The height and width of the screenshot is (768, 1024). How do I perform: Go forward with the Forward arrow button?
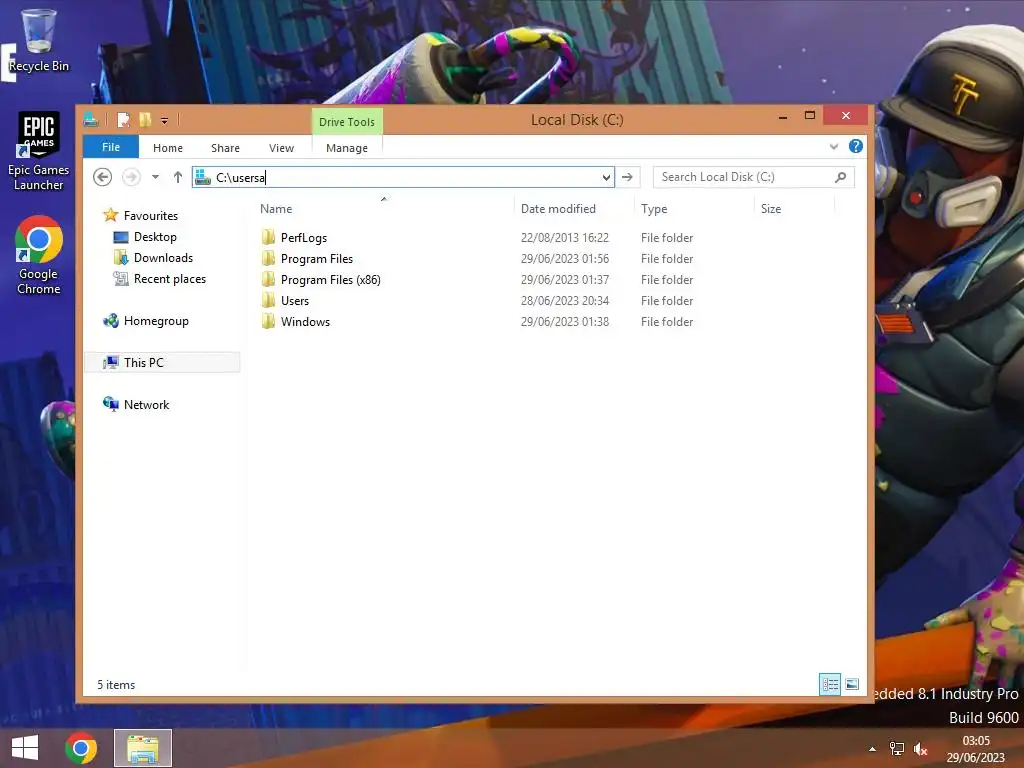pyautogui.click(x=131, y=177)
